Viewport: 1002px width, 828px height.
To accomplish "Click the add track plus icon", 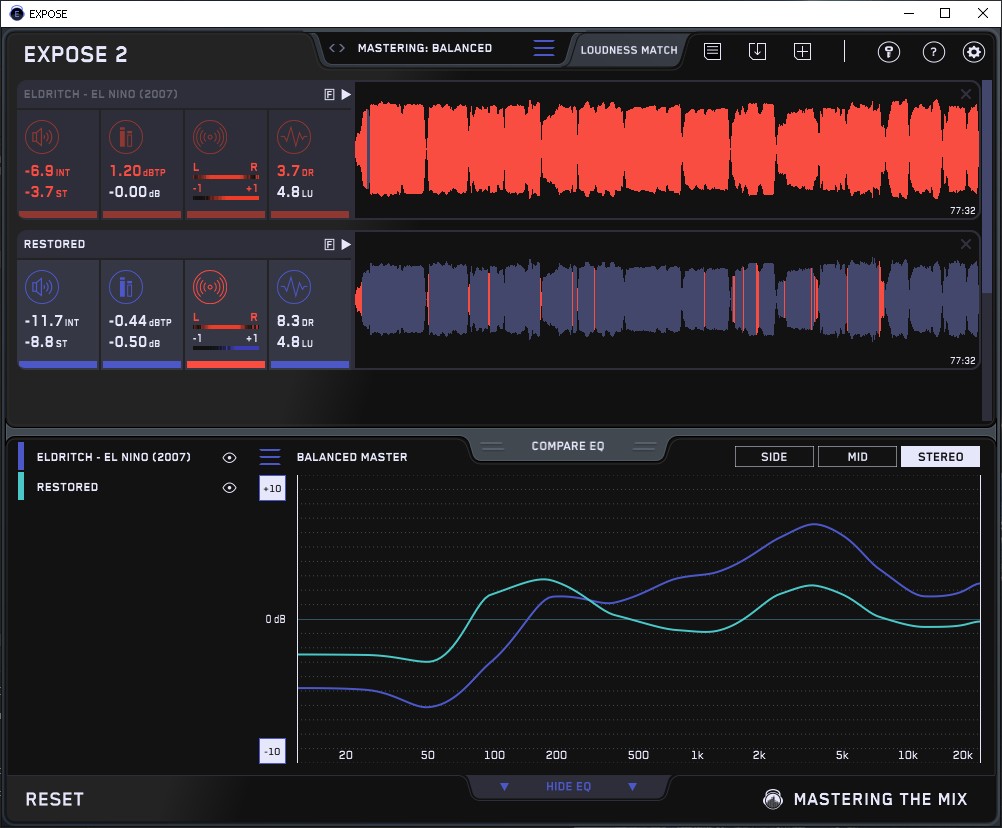I will click(802, 51).
